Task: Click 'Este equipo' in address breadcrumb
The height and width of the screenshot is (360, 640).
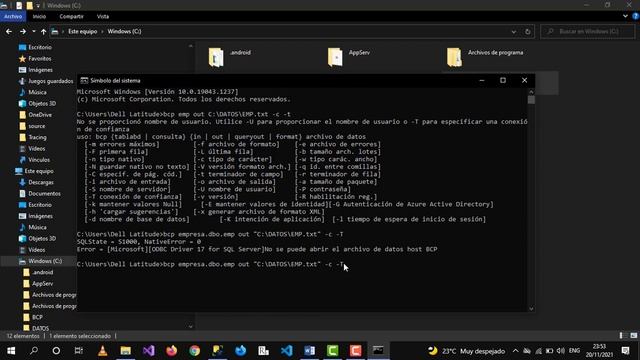Action: pos(82,31)
